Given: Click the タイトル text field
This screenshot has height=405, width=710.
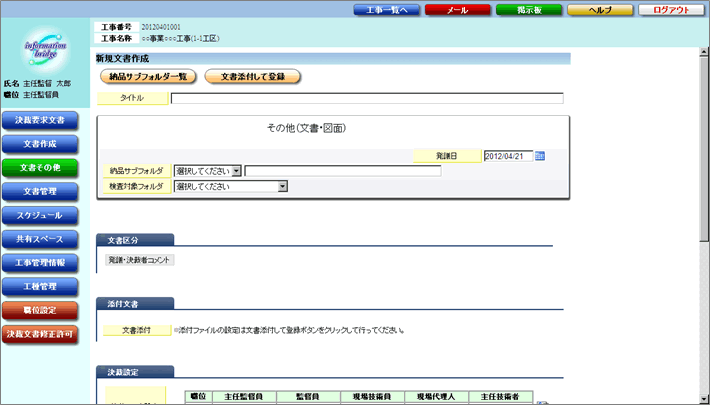Looking at the screenshot, I should (366, 99).
